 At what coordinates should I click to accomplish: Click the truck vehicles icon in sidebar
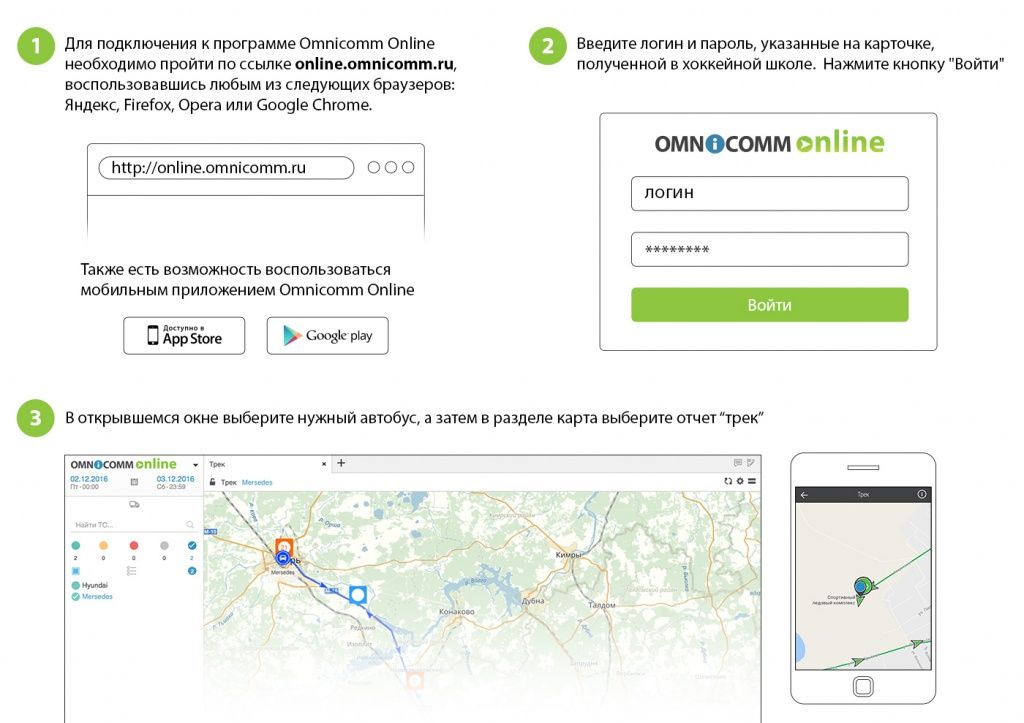(x=134, y=504)
